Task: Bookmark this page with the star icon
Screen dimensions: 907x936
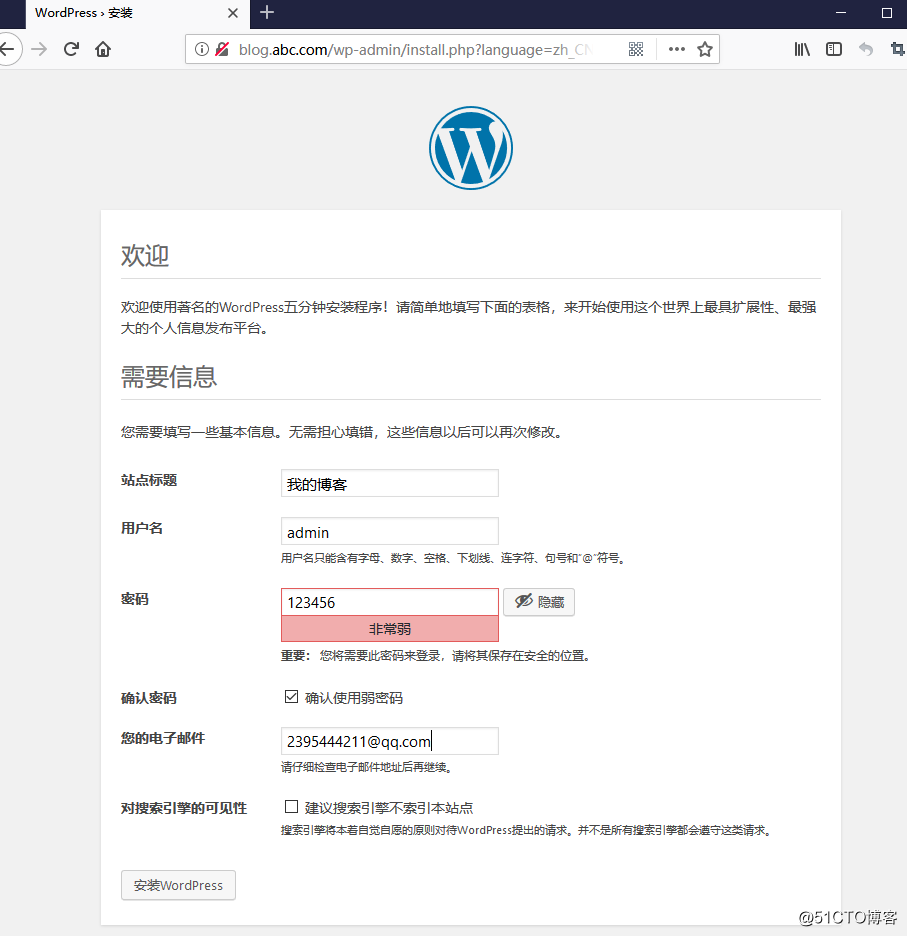Action: click(705, 49)
